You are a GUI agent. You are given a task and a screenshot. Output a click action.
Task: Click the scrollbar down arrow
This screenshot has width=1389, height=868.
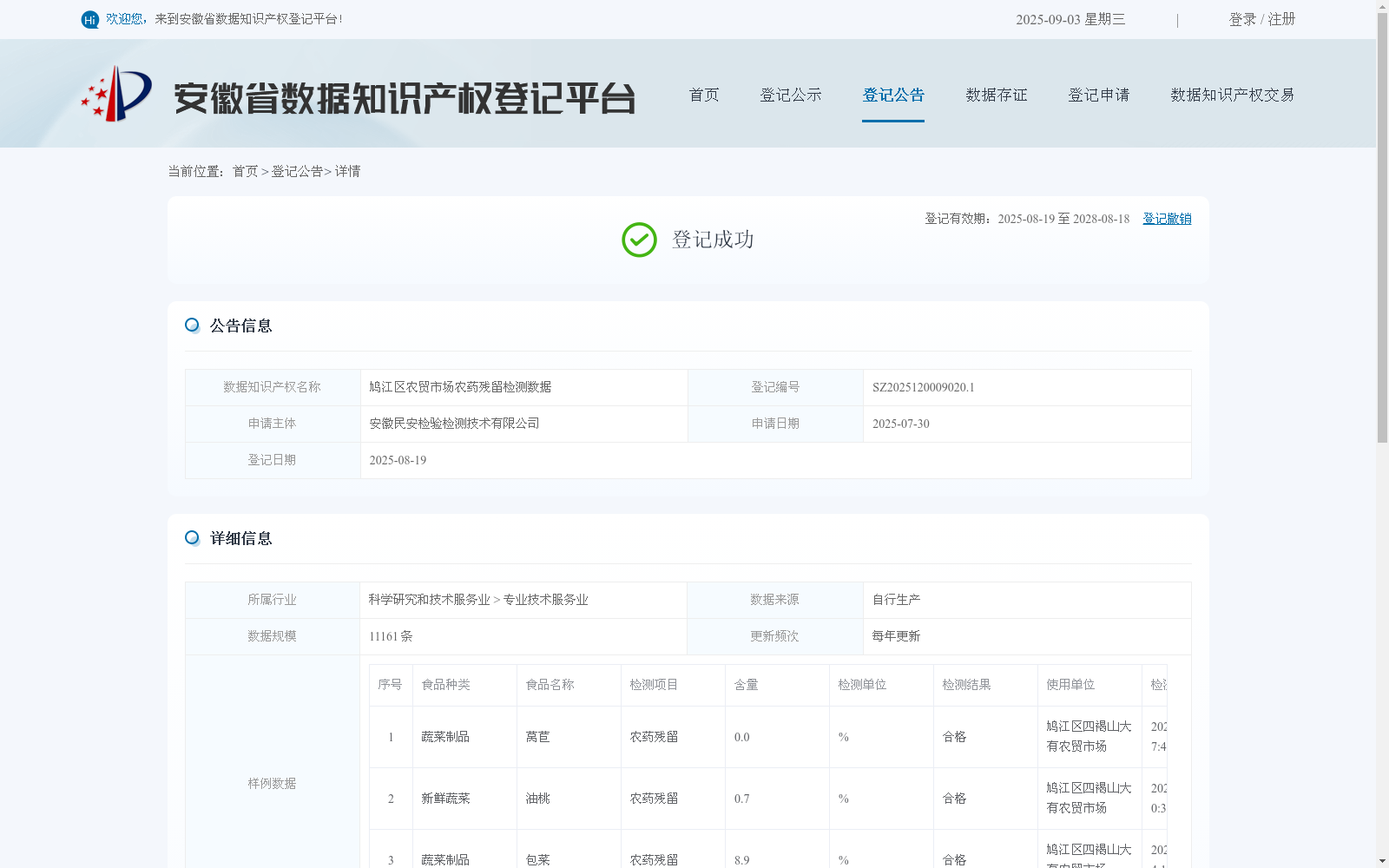tap(1382, 861)
